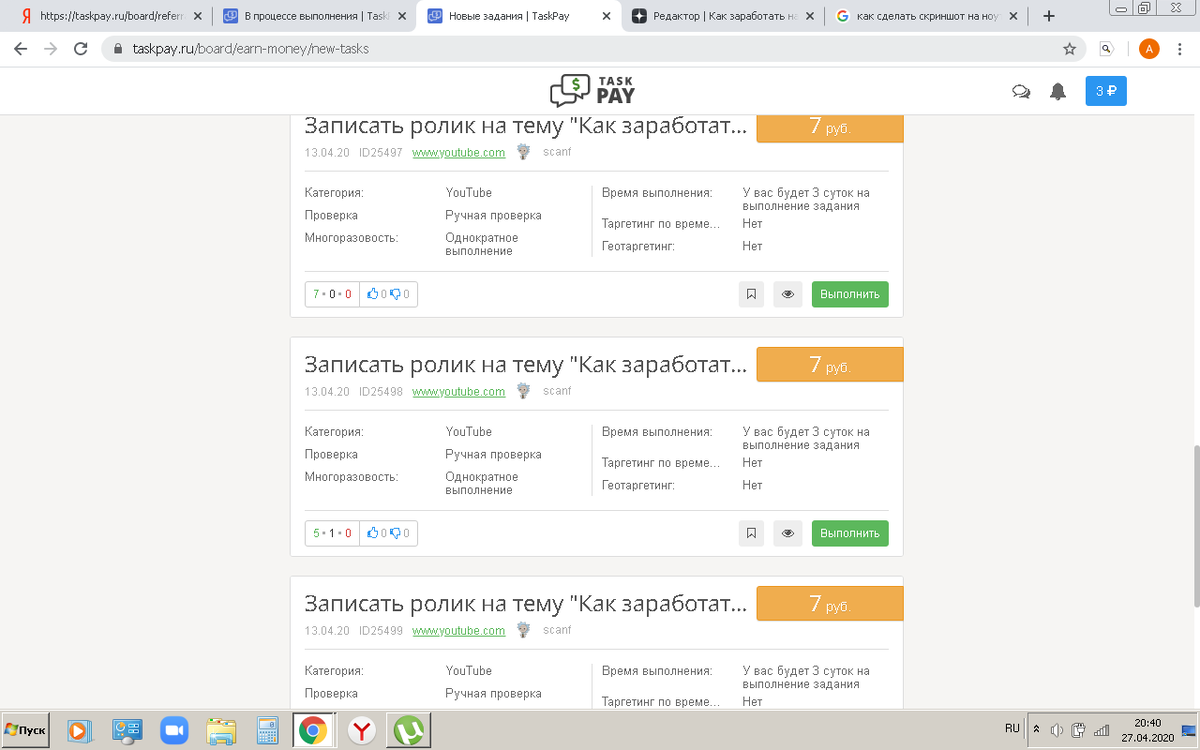This screenshot has width=1200, height=750.
Task: Select 'Ручная проверка' on task ID25498
Action: point(493,454)
